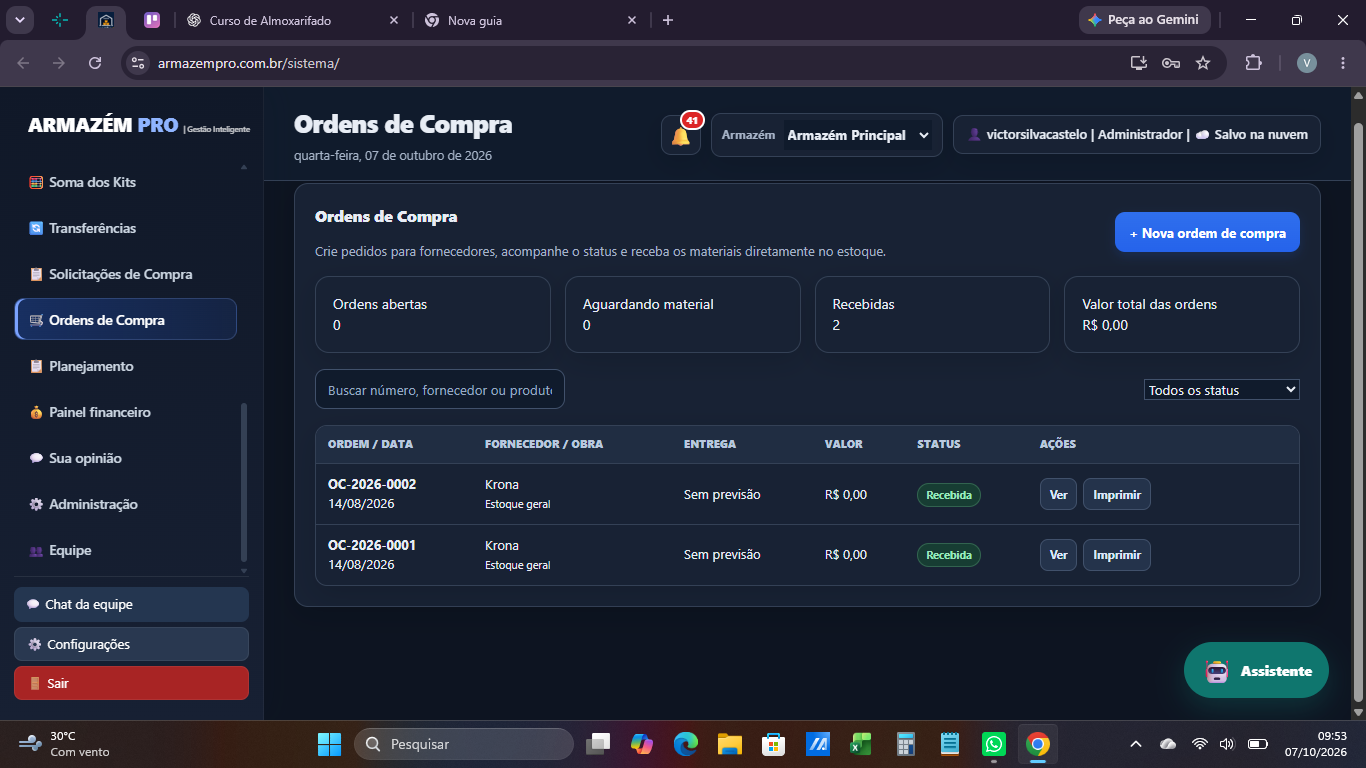Open Administração in the sidebar
The height and width of the screenshot is (768, 1366).
click(x=125, y=504)
